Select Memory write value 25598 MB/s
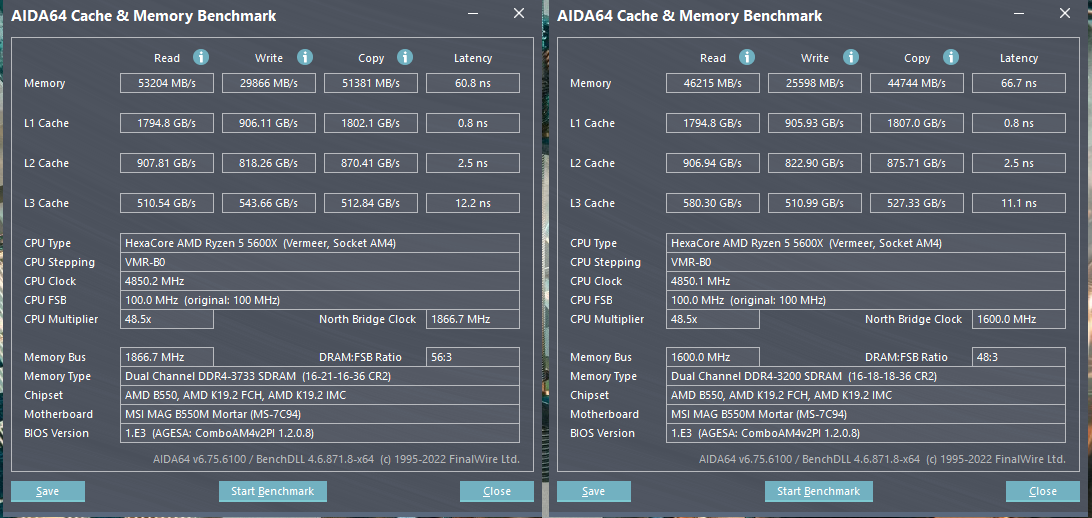This screenshot has height=518, width=1092. coord(815,84)
